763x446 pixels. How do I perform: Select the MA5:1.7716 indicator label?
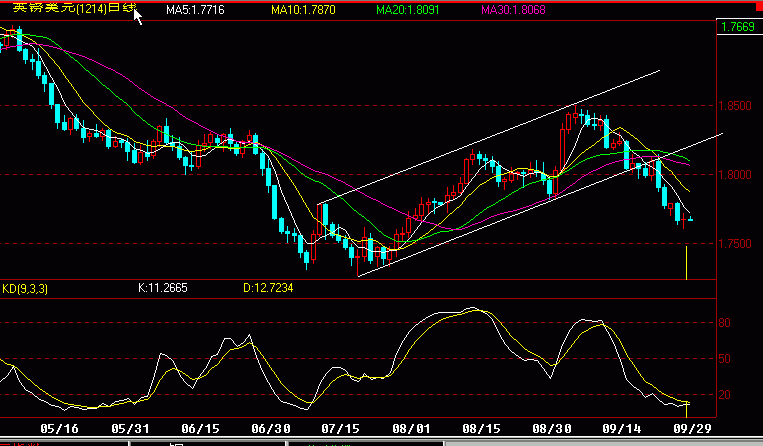[x=195, y=10]
